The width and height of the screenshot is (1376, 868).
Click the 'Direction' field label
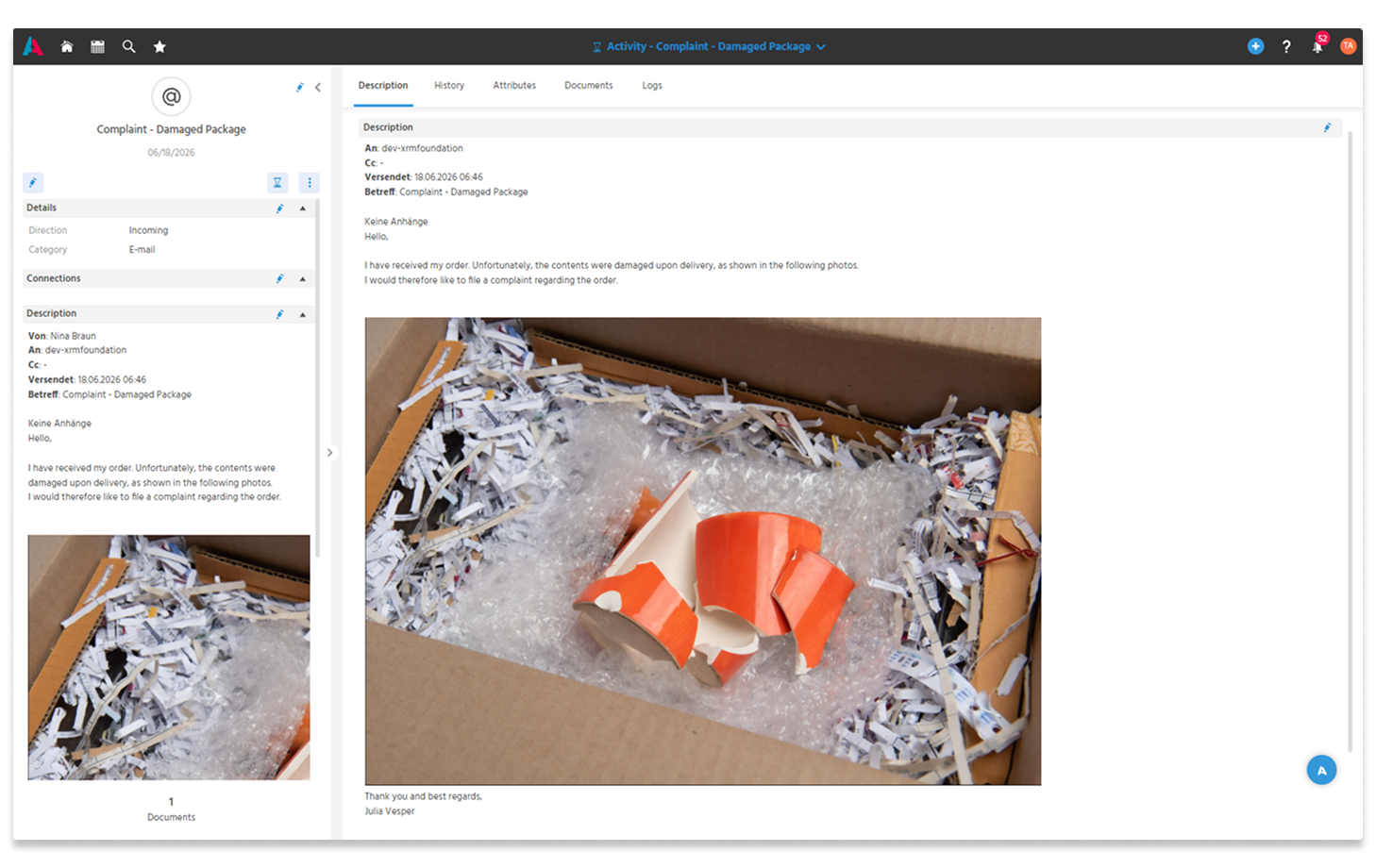47,230
